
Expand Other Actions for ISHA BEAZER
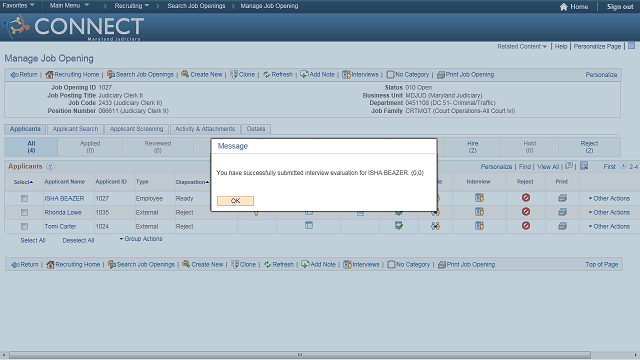[609, 198]
